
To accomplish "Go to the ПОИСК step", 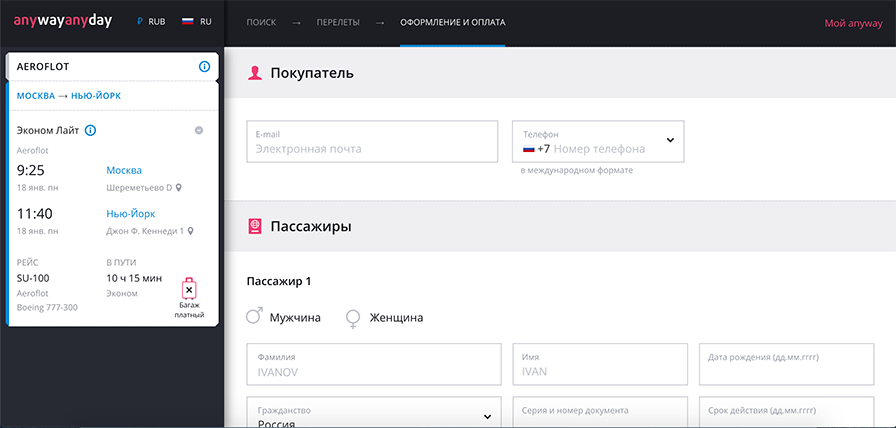I will point(260,22).
